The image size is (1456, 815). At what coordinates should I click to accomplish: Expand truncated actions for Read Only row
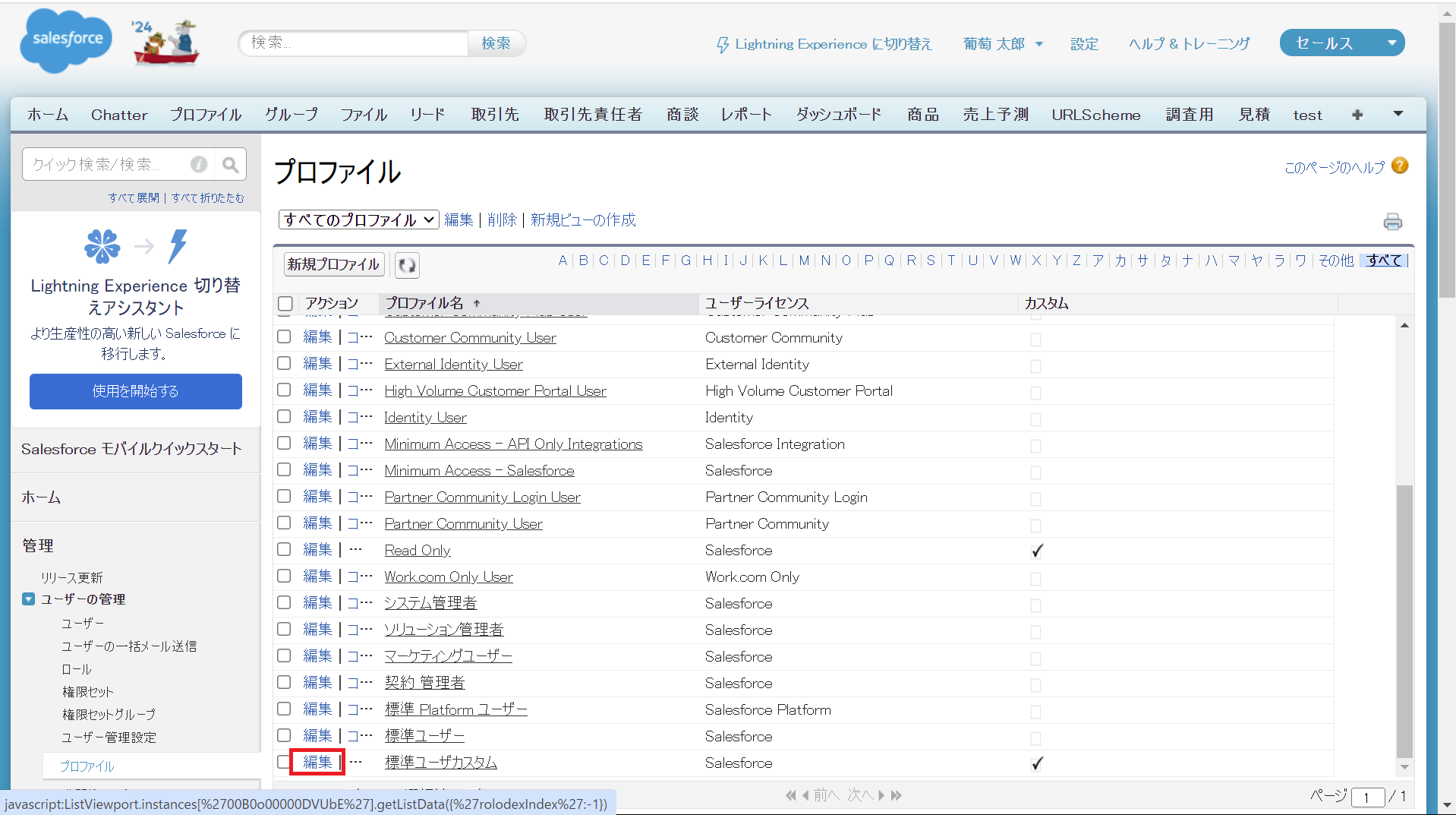[356, 549]
